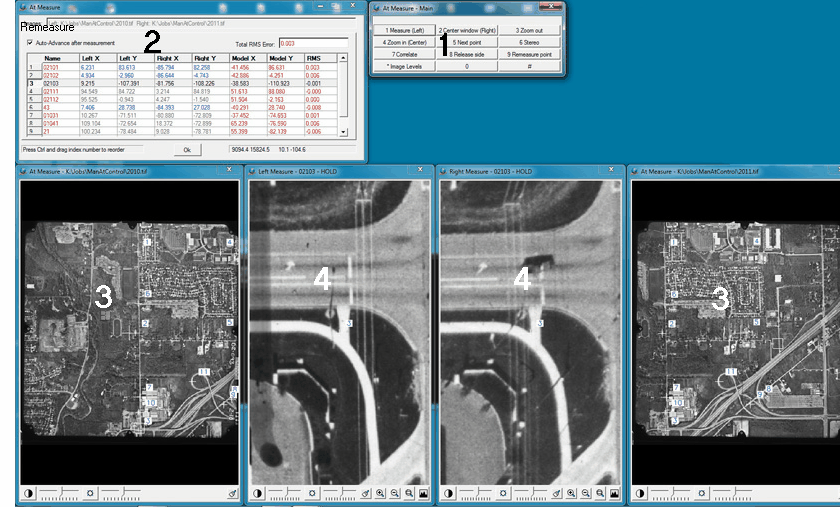Screen dimensions: 840x507
Task: Click brightness sun icon in 2011.tif window
Action: pyautogui.click(x=701, y=493)
